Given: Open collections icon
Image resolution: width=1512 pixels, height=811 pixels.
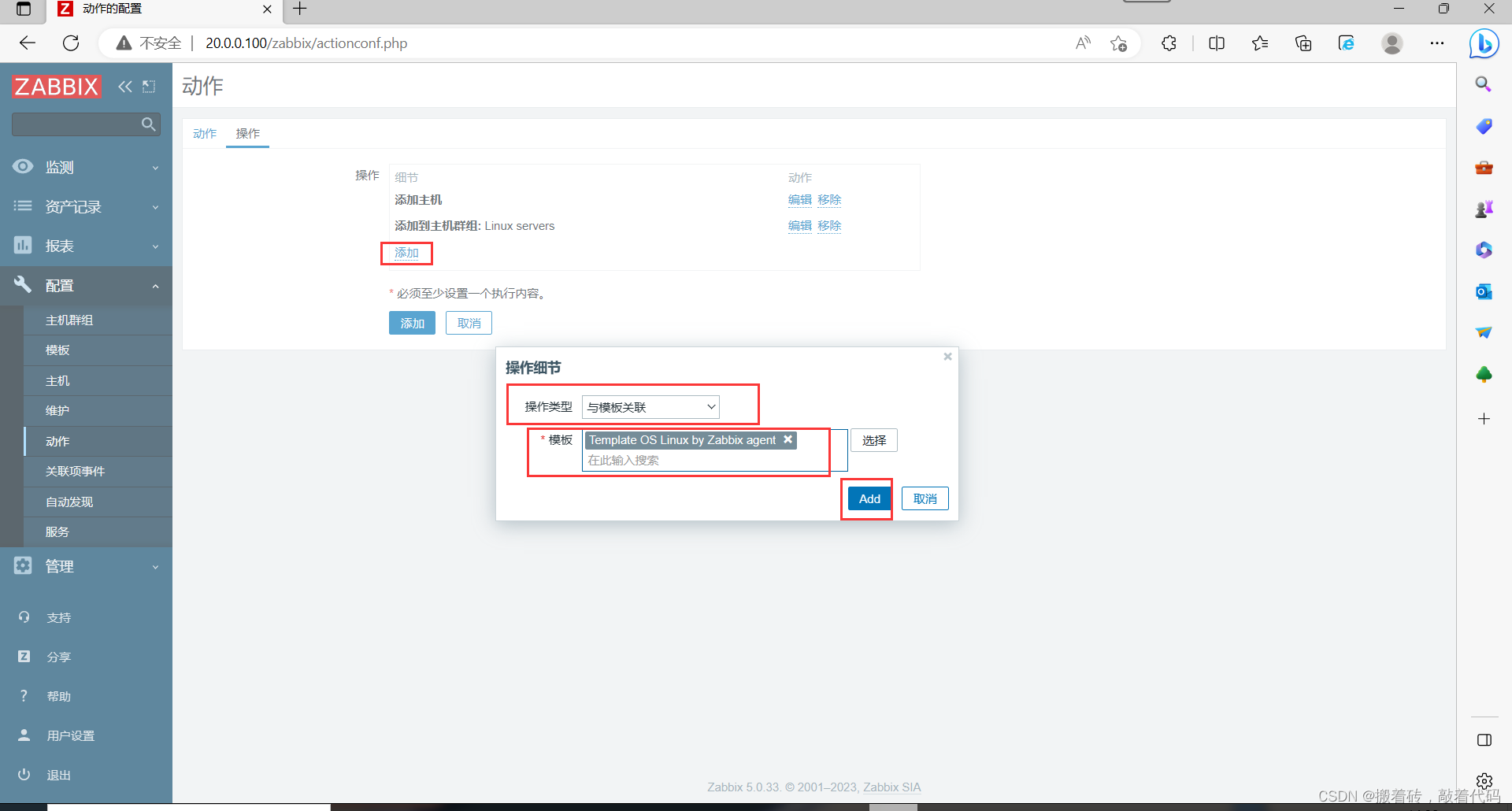Looking at the screenshot, I should (x=1303, y=43).
